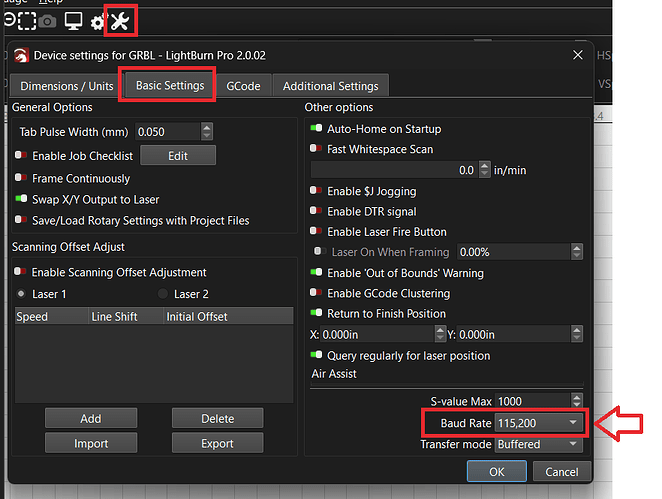Click whitespace scan speed stepper
The width and height of the screenshot is (662, 499).
pos(485,170)
